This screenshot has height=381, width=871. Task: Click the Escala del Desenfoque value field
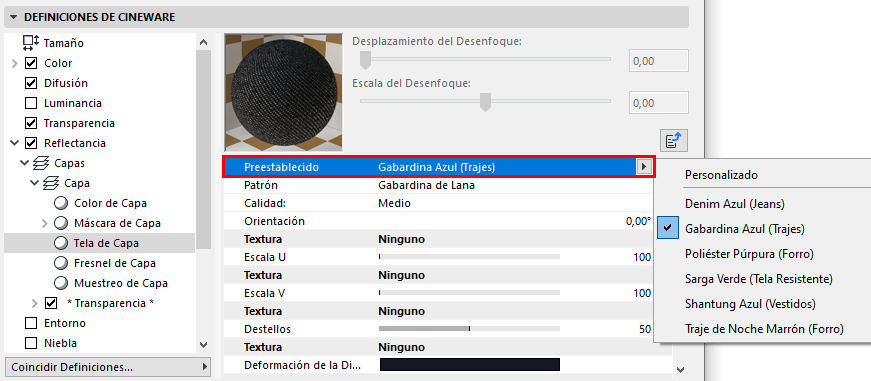[x=659, y=103]
